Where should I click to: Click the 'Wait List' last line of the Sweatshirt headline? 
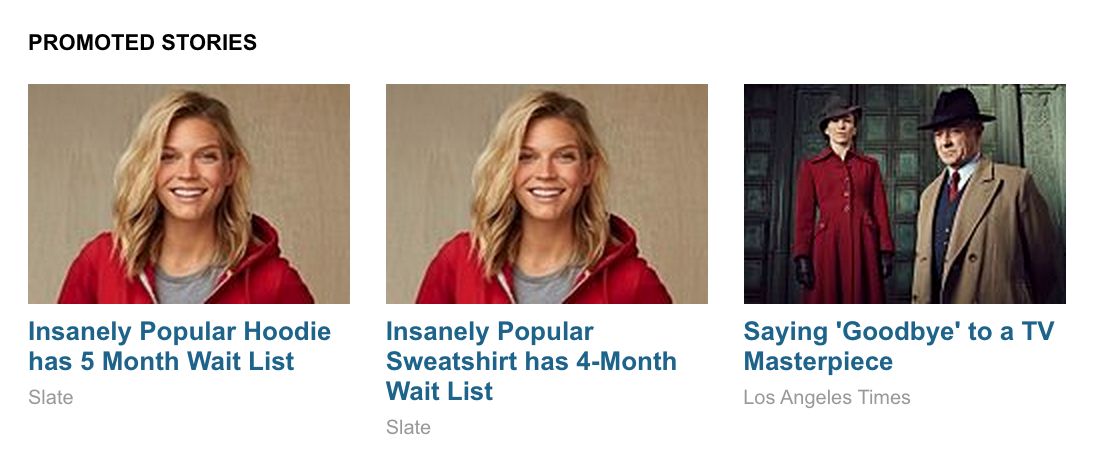(439, 391)
